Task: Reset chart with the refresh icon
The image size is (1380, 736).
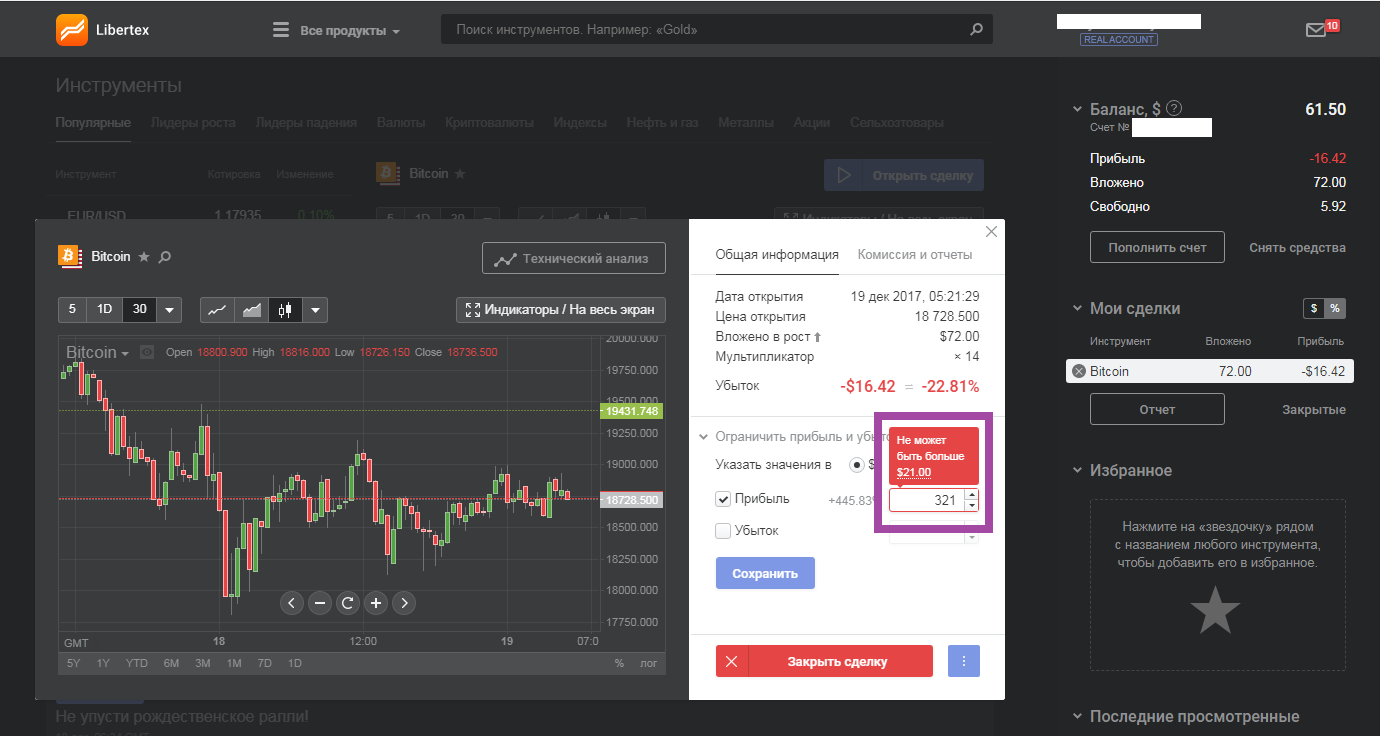Action: click(348, 603)
